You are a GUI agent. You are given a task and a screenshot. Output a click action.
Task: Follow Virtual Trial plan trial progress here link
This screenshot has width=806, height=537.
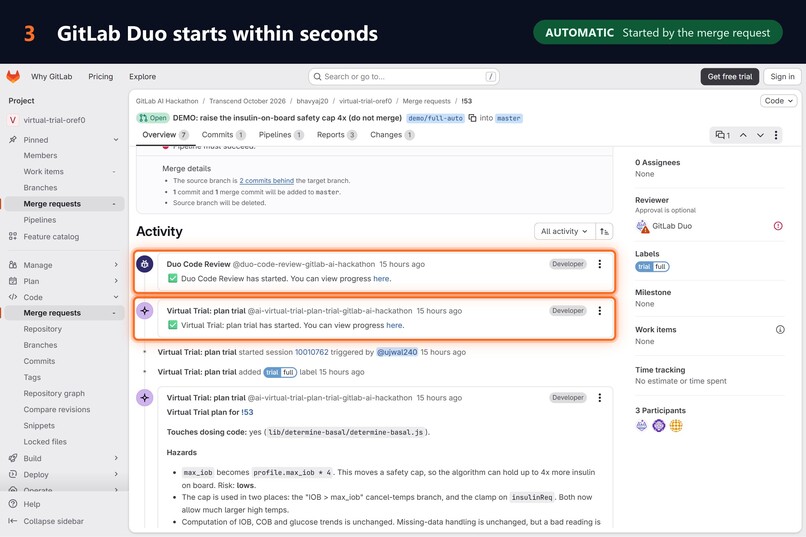click(394, 325)
